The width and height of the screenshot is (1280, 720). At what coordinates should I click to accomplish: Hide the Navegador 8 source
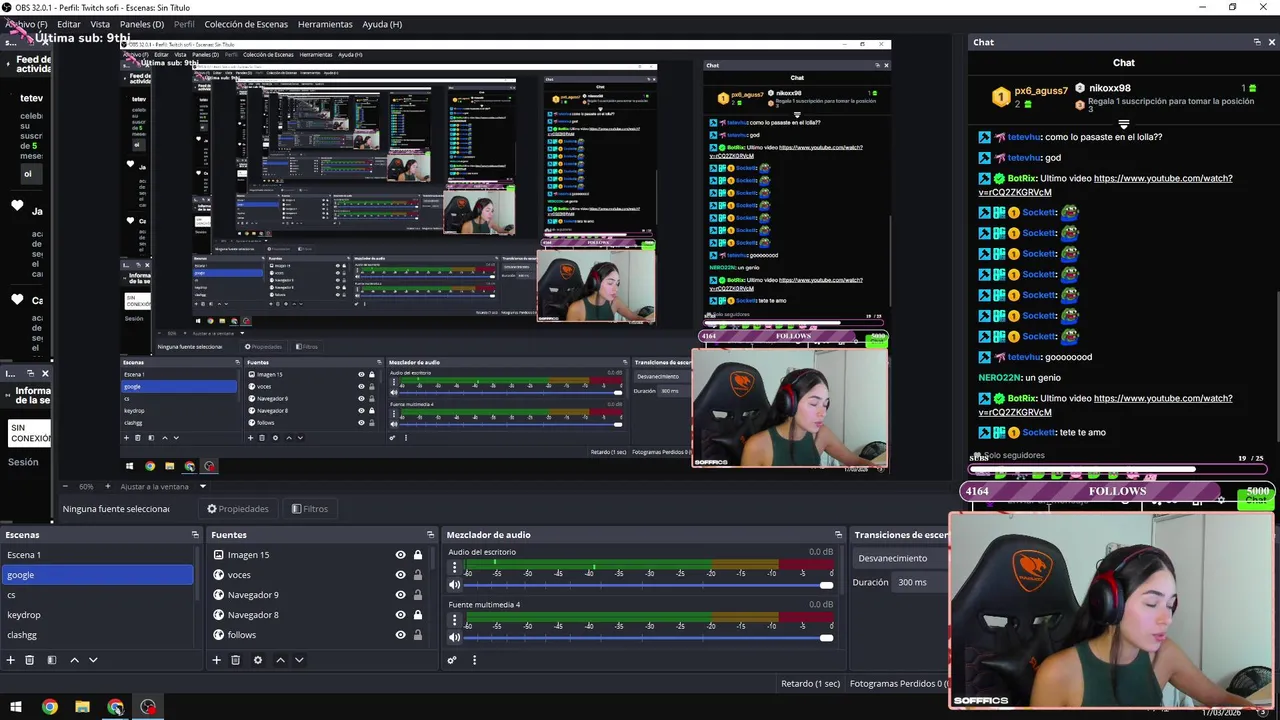tap(400, 615)
